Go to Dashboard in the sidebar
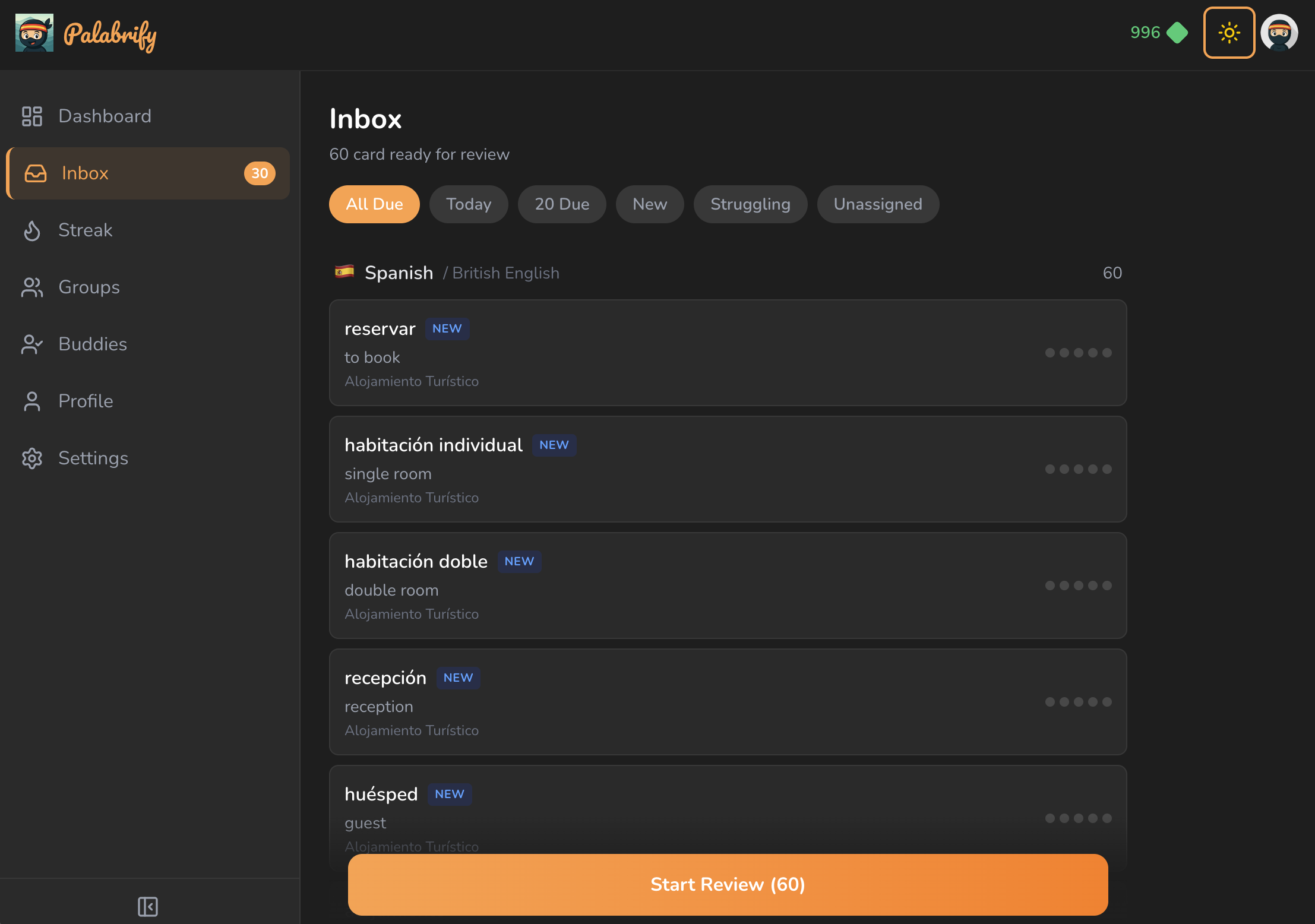 (x=148, y=116)
